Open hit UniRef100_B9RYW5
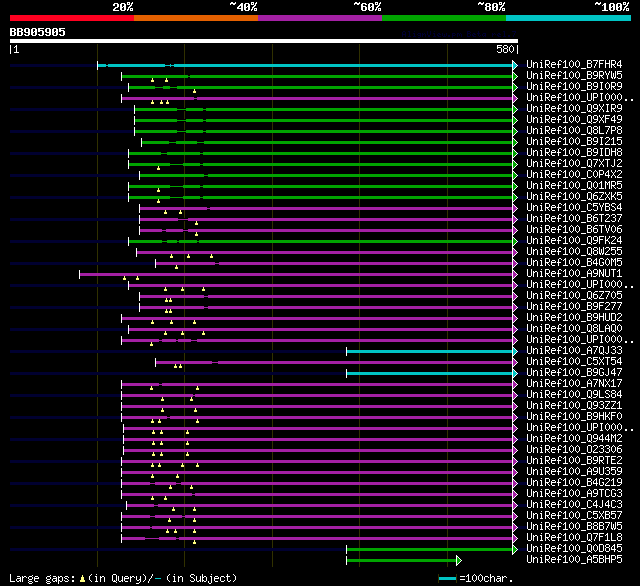This screenshot has width=640, height=586. 574,75
